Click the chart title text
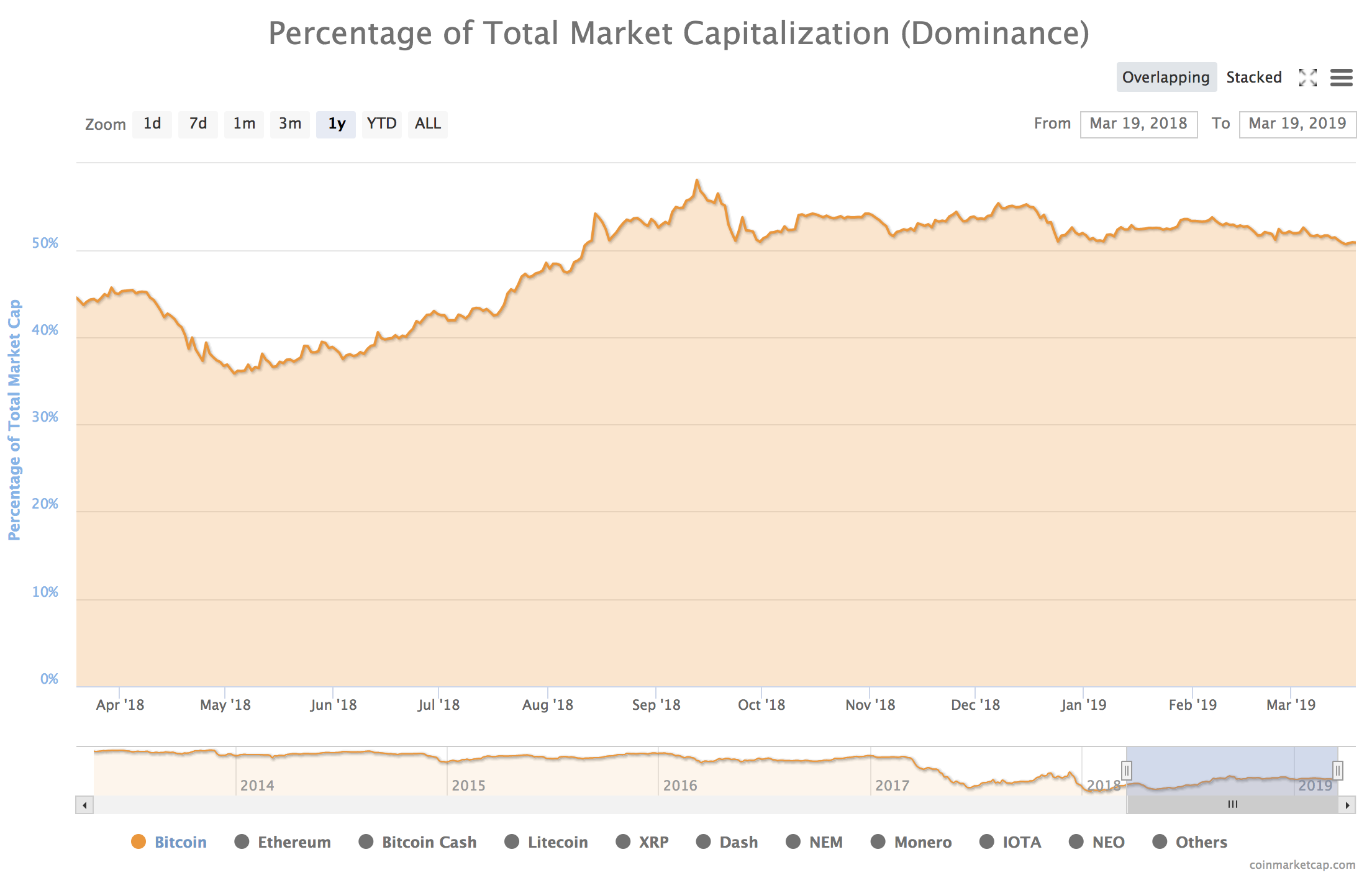The width and height of the screenshot is (1372, 893). click(x=679, y=33)
